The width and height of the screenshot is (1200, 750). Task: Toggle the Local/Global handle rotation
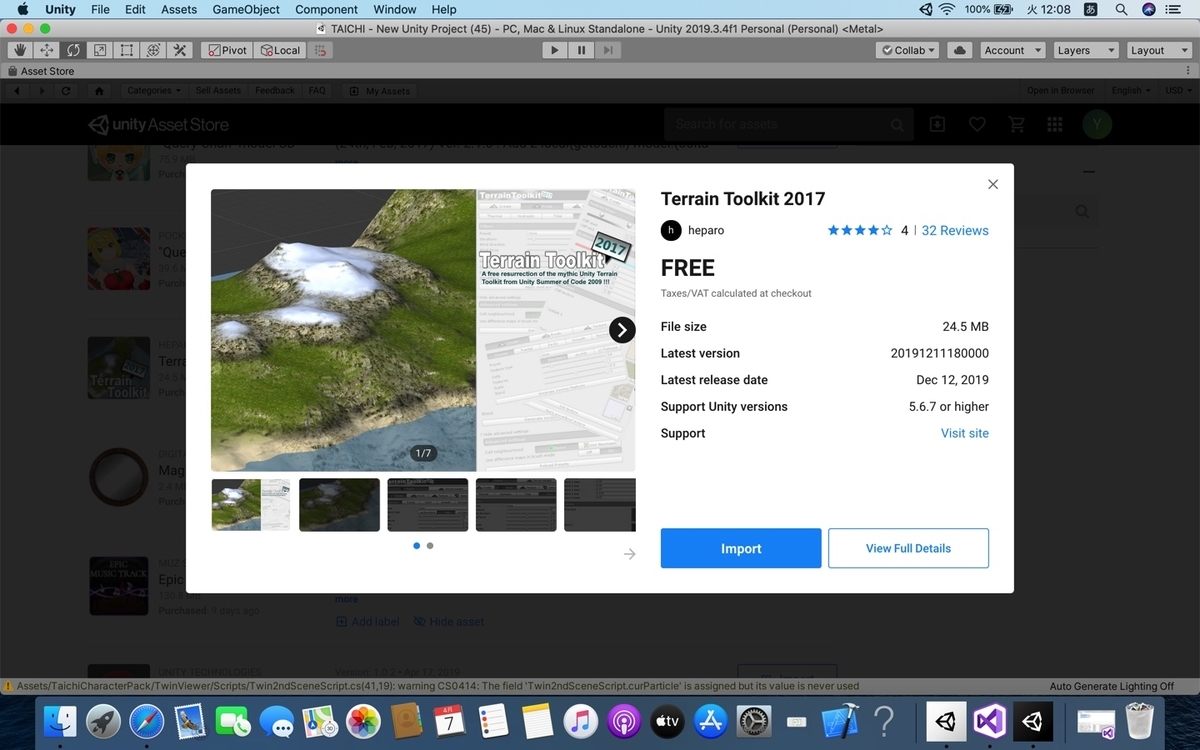click(x=279, y=50)
